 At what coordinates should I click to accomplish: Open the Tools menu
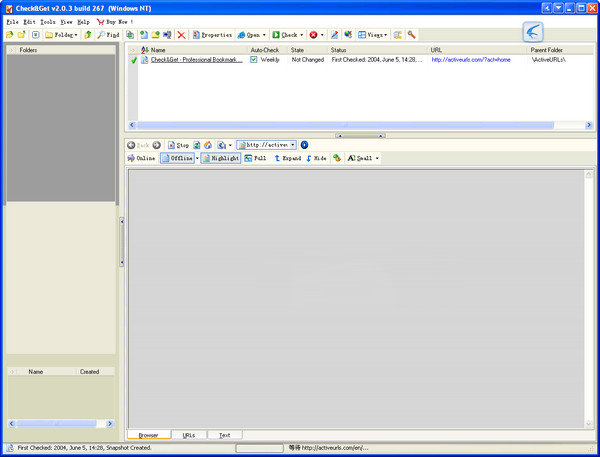(x=48, y=21)
